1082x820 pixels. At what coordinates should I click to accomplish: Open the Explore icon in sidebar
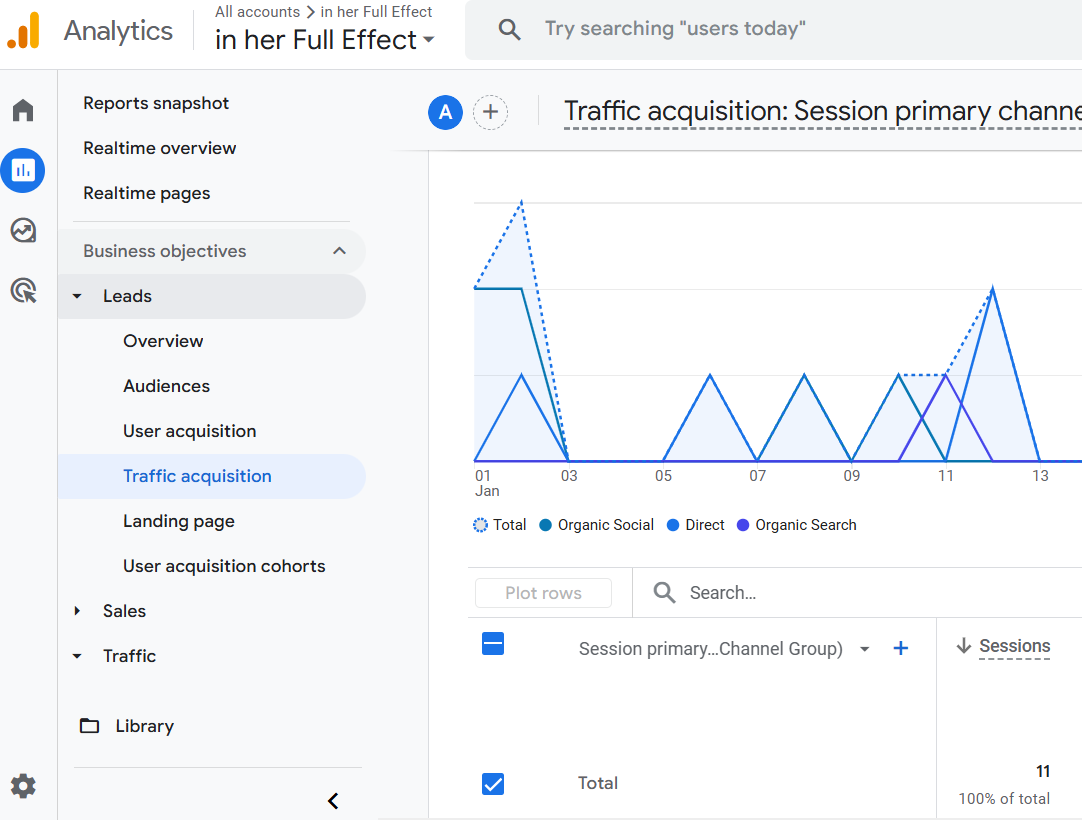23,231
